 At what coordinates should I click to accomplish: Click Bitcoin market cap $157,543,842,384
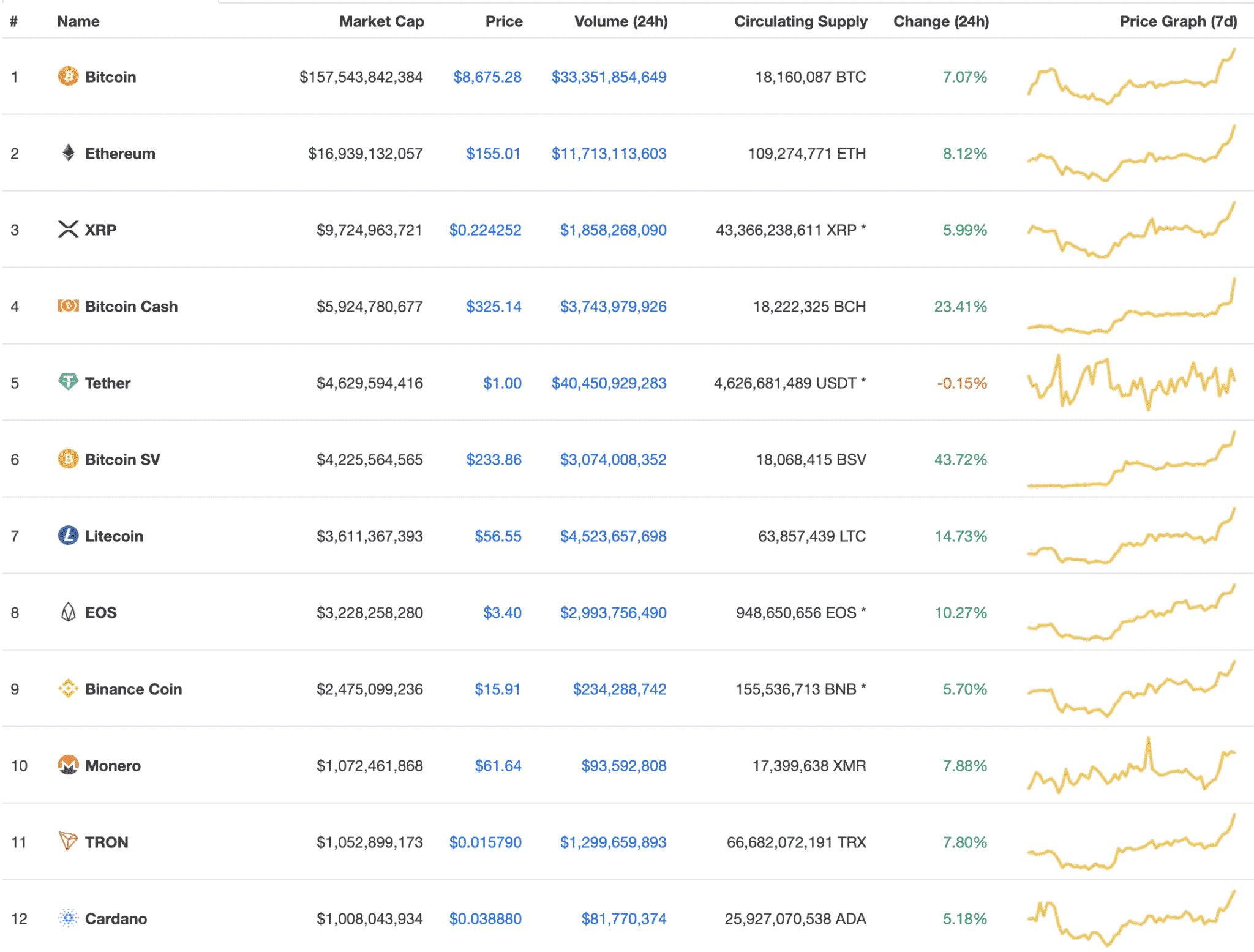click(361, 77)
